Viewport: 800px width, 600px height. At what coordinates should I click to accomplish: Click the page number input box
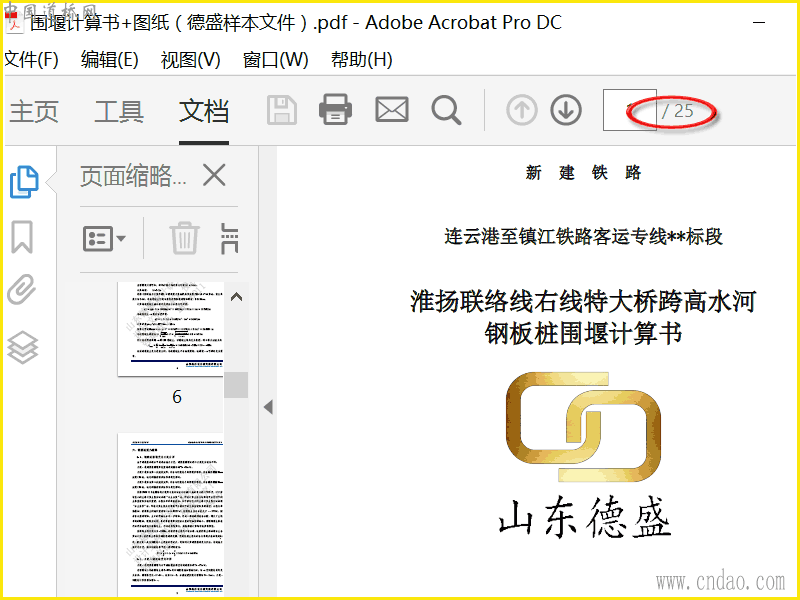pyautogui.click(x=630, y=110)
